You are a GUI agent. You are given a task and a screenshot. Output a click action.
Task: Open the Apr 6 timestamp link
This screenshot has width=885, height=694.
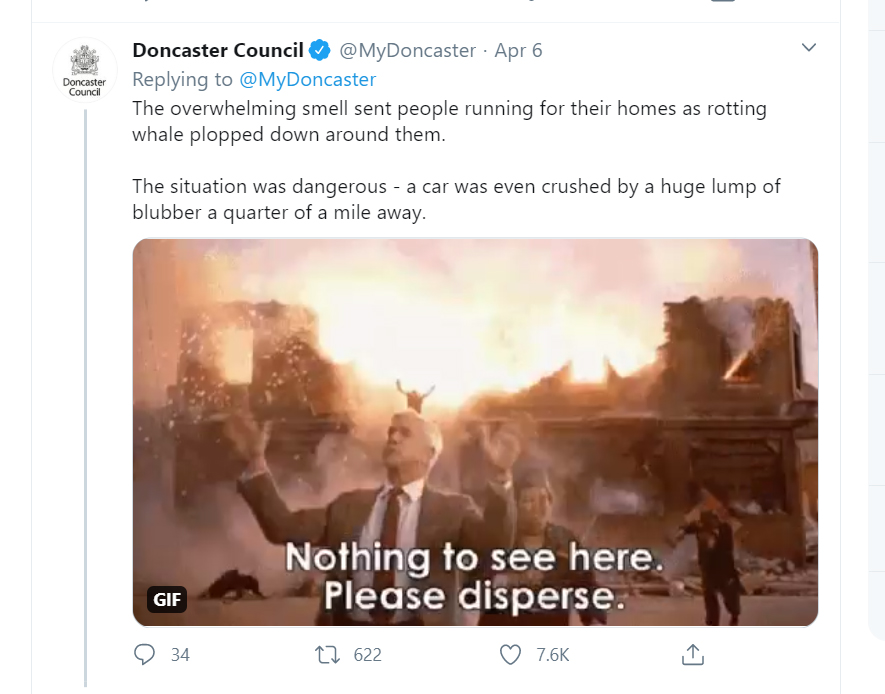[x=518, y=50]
